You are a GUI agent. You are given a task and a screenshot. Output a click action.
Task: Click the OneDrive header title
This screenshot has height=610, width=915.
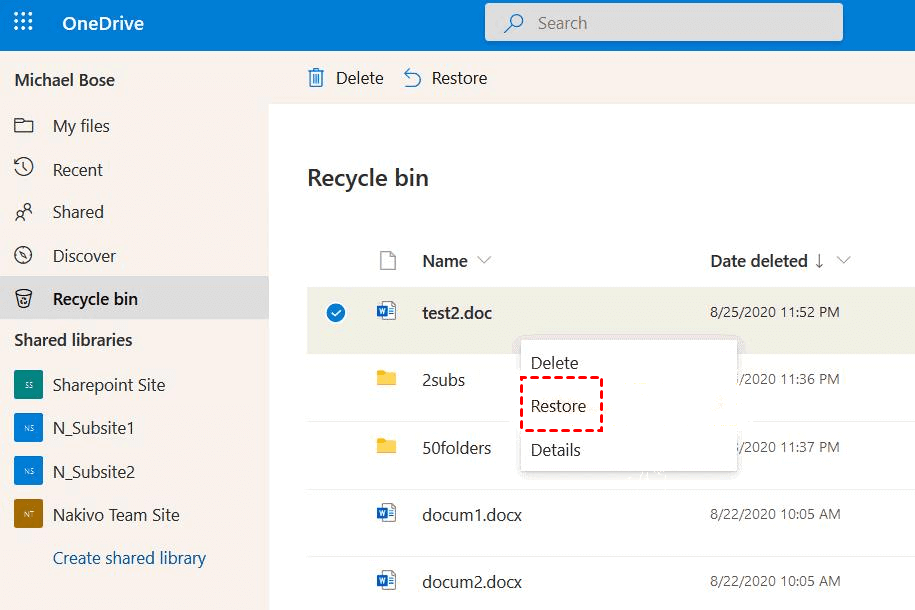(x=103, y=23)
